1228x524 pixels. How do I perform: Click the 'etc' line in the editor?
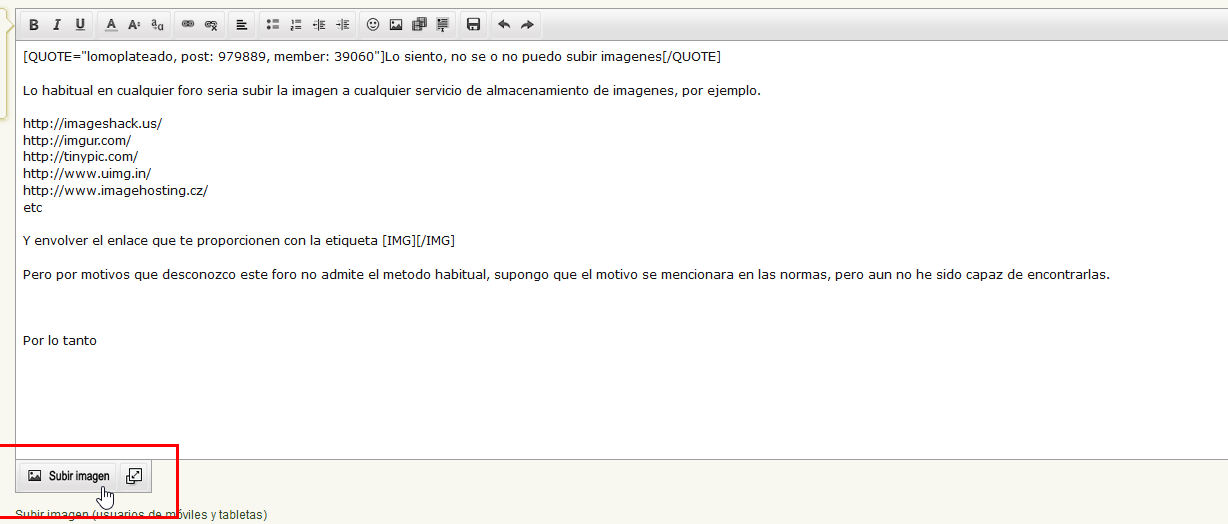[33, 207]
